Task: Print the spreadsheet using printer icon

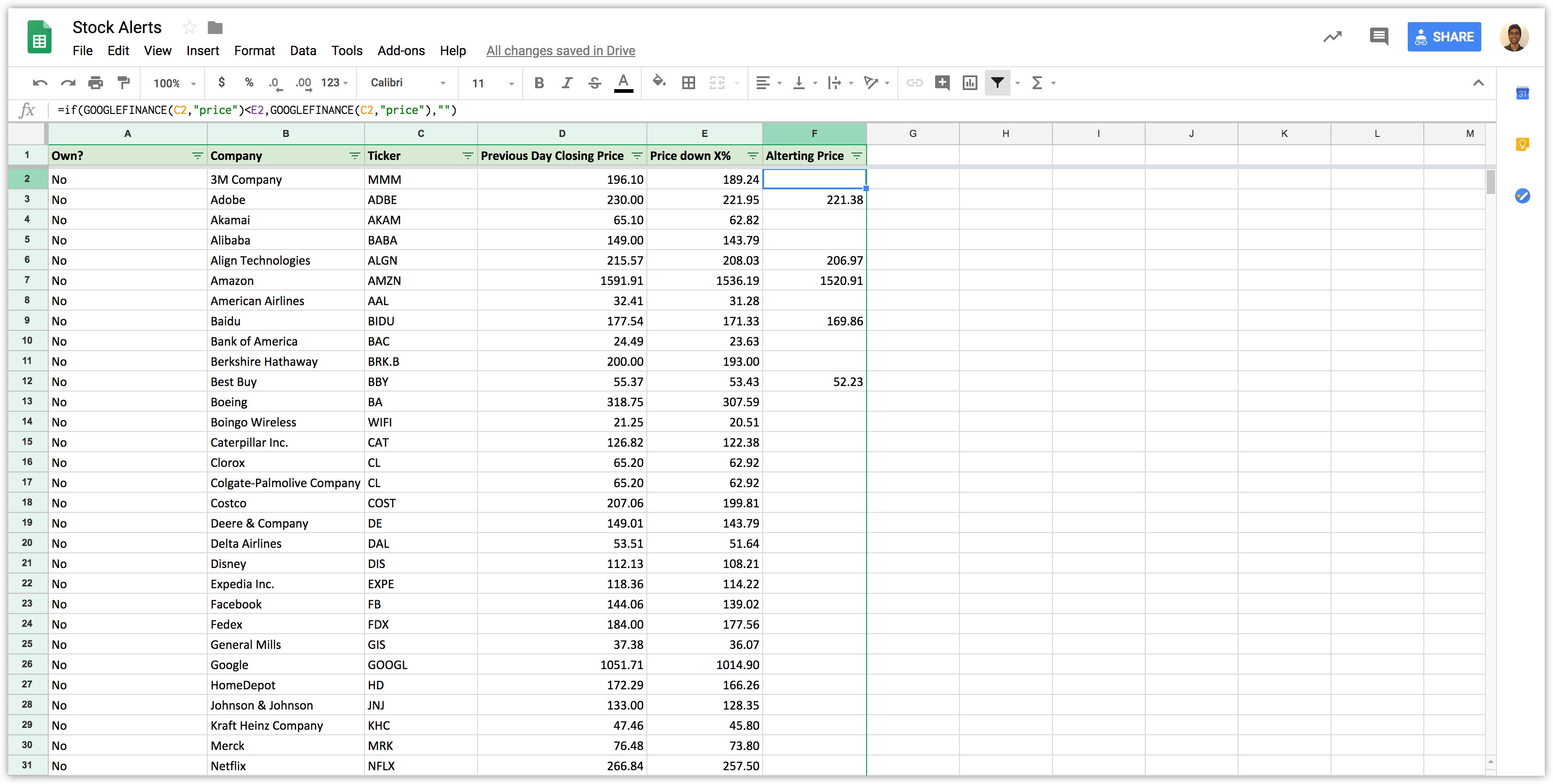Action: click(95, 83)
